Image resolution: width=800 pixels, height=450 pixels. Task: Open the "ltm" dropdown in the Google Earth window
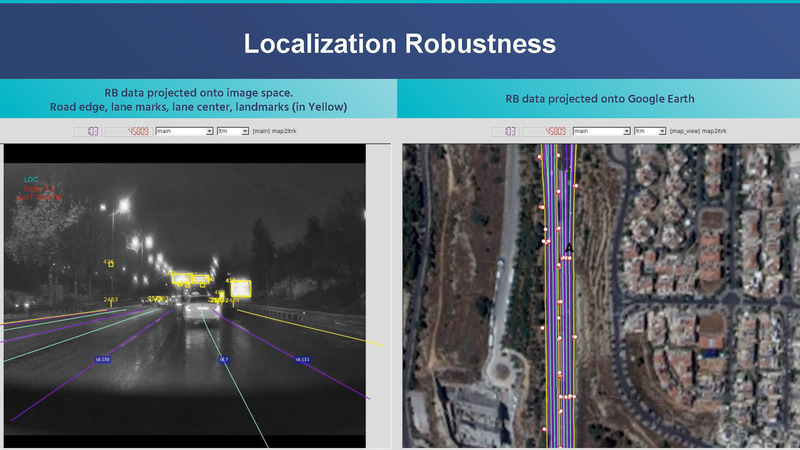[x=650, y=131]
